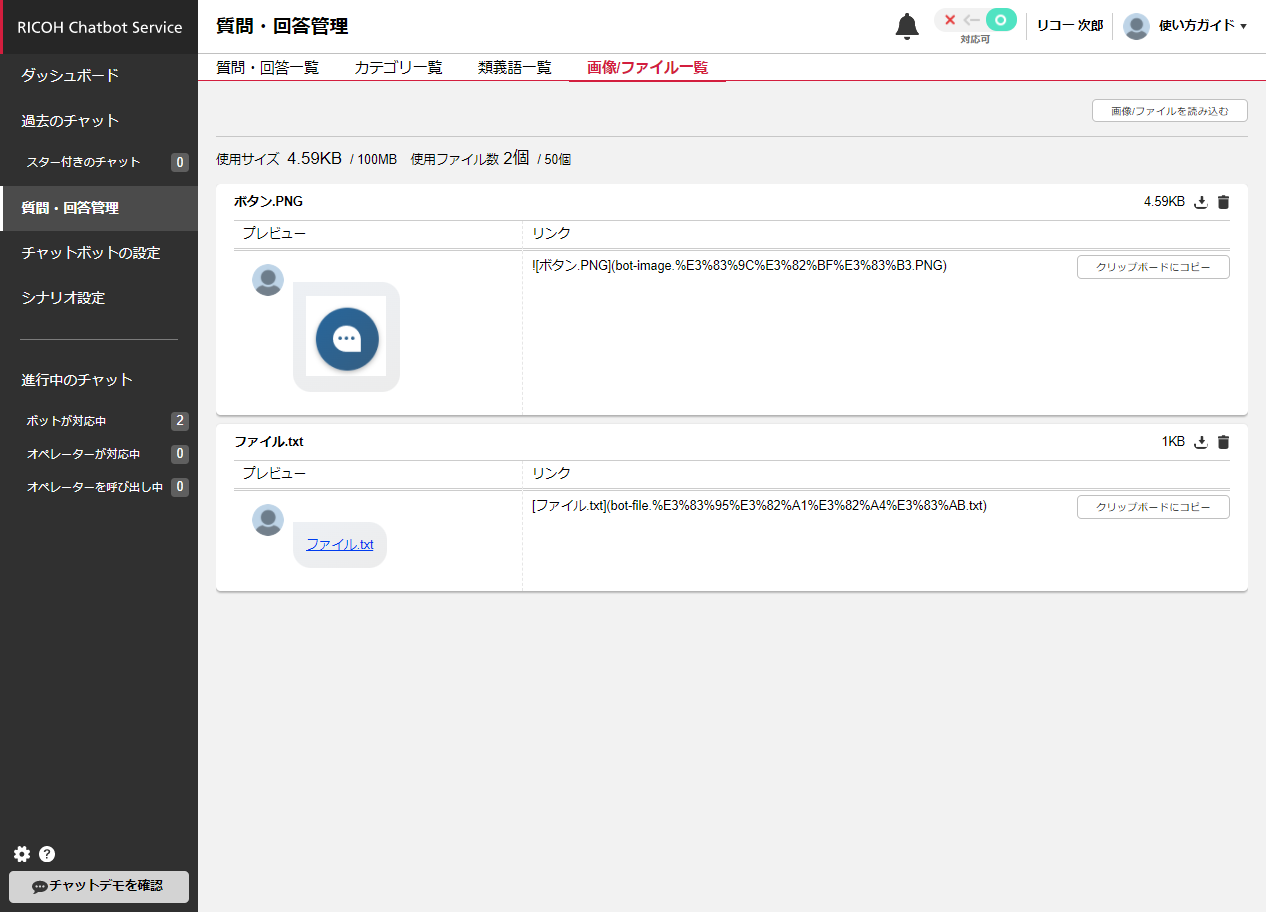This screenshot has width=1266, height=912.
Task: Open the help question mark icon
Action: tap(47, 854)
